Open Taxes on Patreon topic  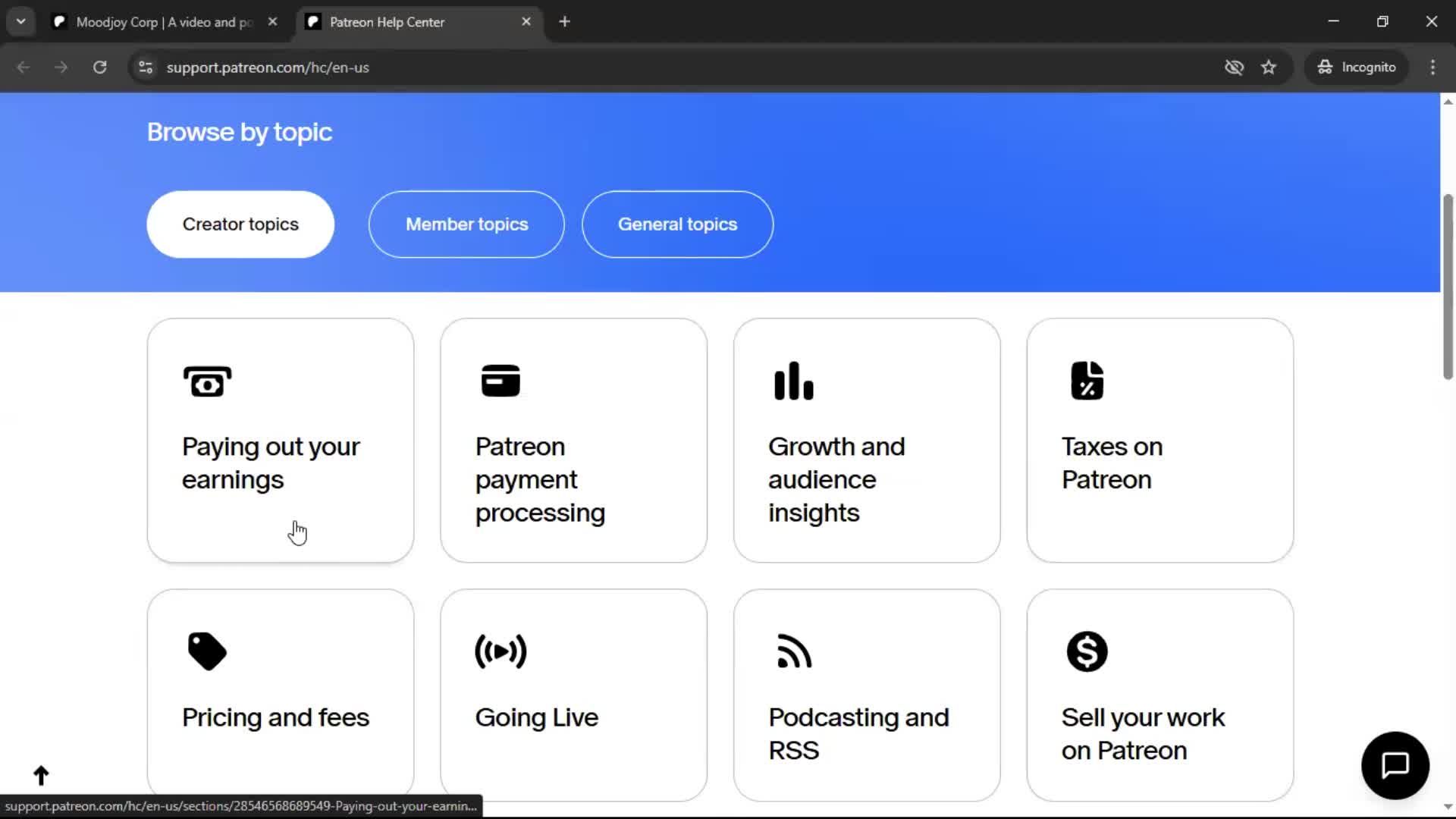pyautogui.click(x=1160, y=441)
